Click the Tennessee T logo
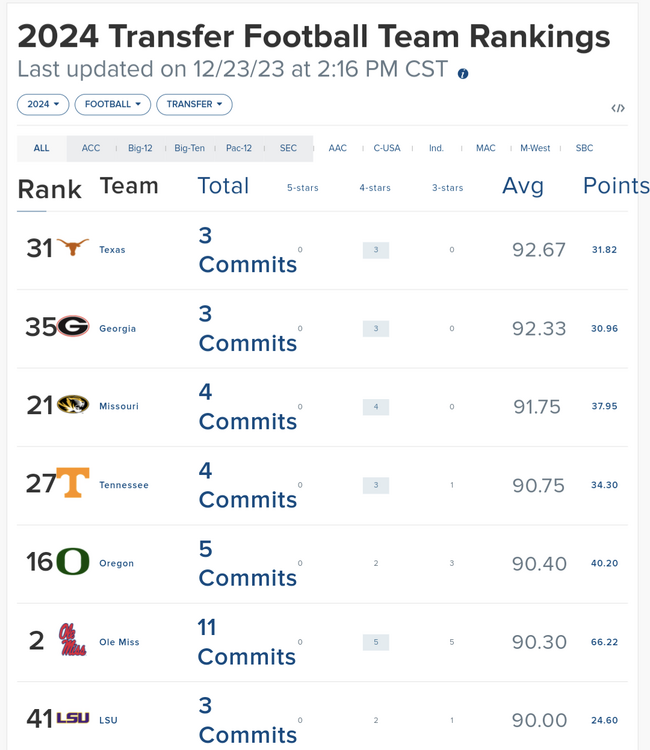The height and width of the screenshot is (750, 650). (x=72, y=484)
